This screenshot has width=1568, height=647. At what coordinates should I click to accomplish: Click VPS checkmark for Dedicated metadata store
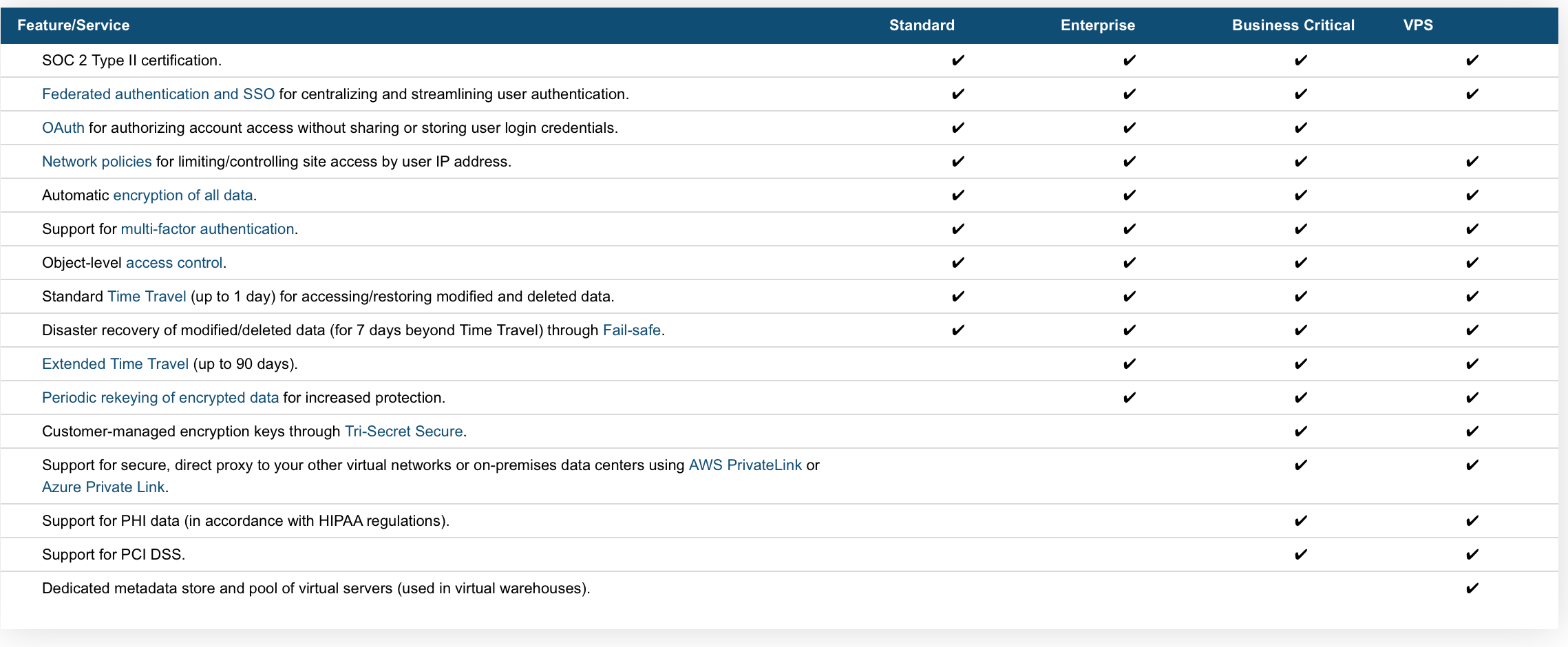[x=1472, y=588]
